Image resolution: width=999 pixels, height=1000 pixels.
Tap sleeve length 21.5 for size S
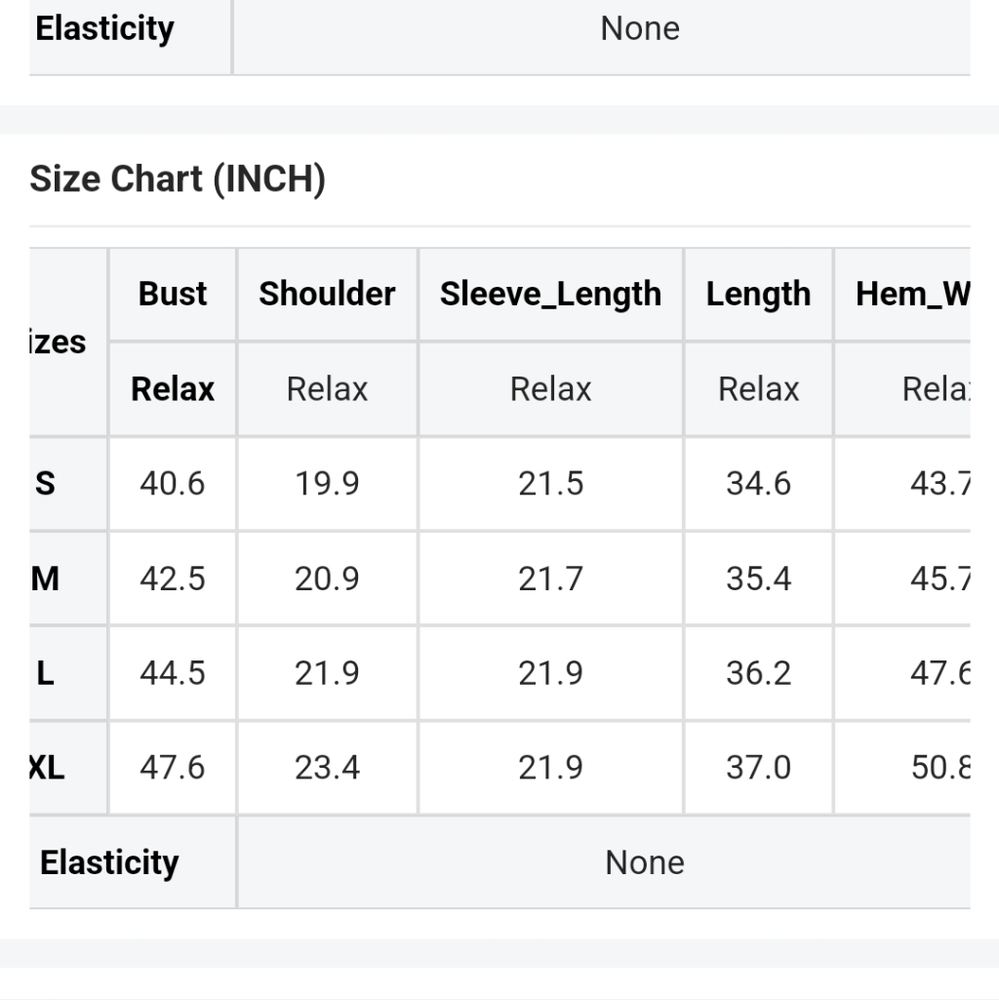tap(550, 484)
